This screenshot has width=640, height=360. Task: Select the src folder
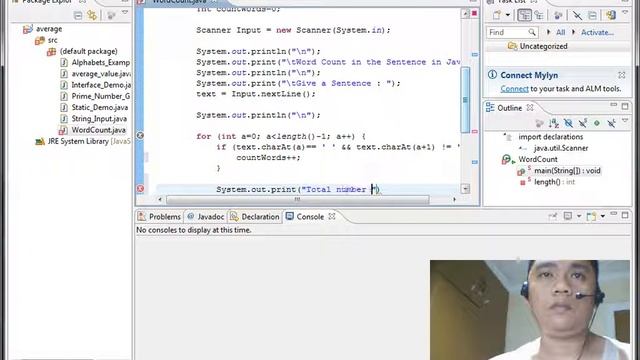[53, 40]
